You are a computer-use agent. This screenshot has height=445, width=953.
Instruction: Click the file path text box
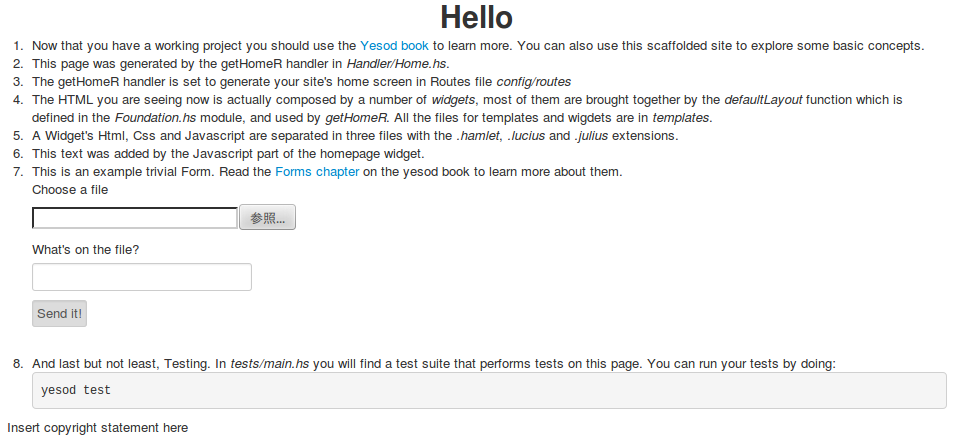pos(134,218)
